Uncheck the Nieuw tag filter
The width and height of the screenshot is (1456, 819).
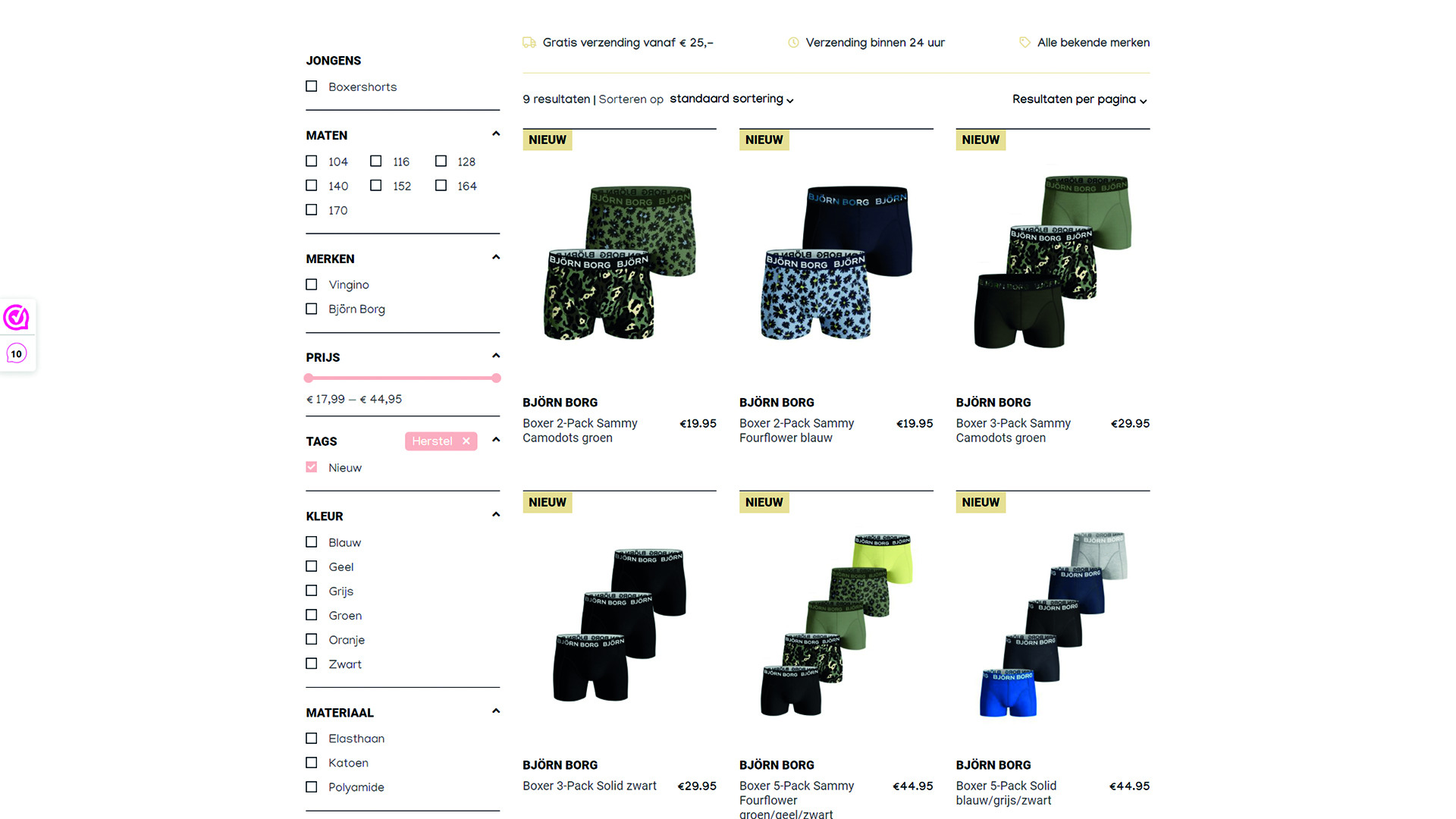point(311,467)
